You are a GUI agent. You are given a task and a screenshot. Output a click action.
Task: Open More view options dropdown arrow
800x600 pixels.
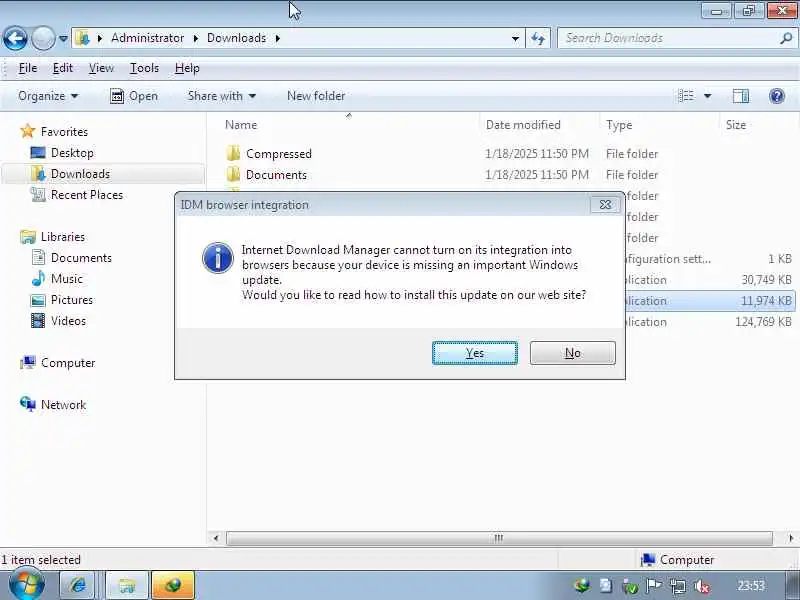(x=708, y=96)
